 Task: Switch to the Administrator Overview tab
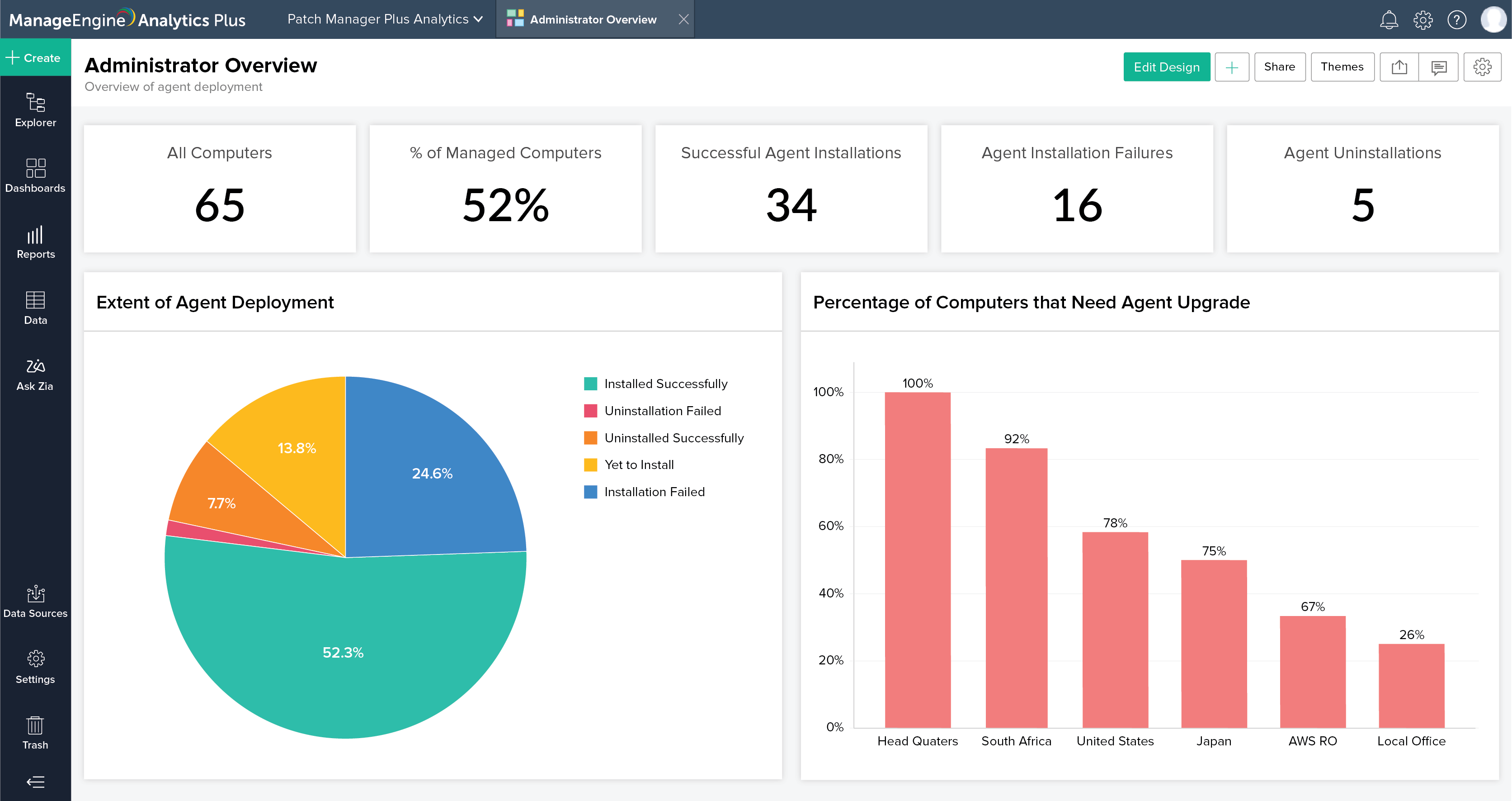592,19
